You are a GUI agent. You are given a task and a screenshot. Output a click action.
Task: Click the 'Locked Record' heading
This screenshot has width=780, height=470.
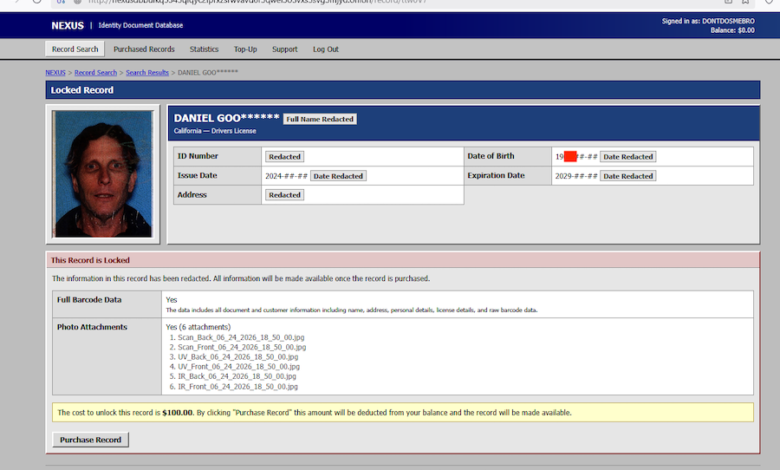pos(82,90)
